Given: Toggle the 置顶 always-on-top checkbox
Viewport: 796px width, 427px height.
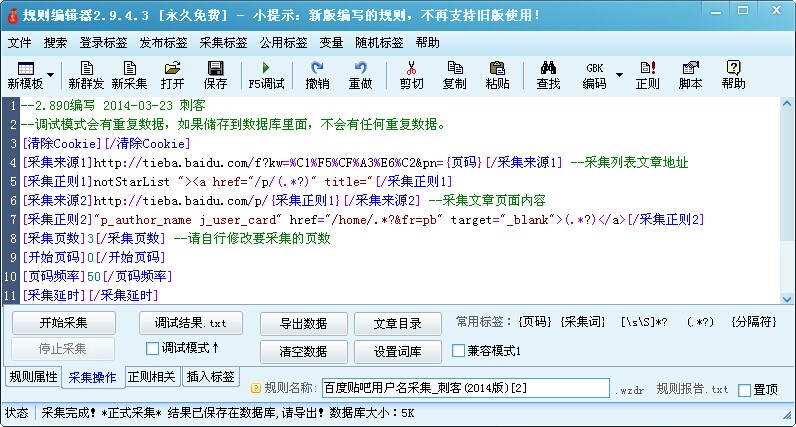Looking at the screenshot, I should coord(744,390).
